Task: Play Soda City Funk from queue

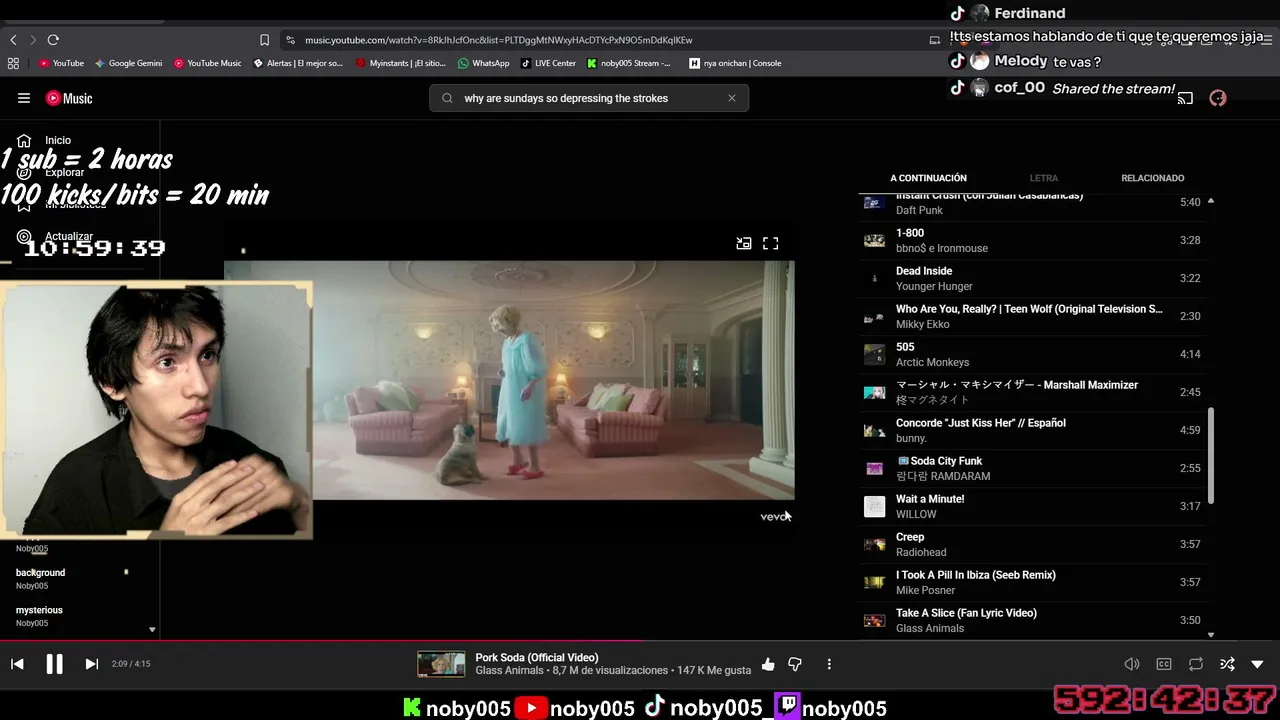Action: pos(1033,468)
